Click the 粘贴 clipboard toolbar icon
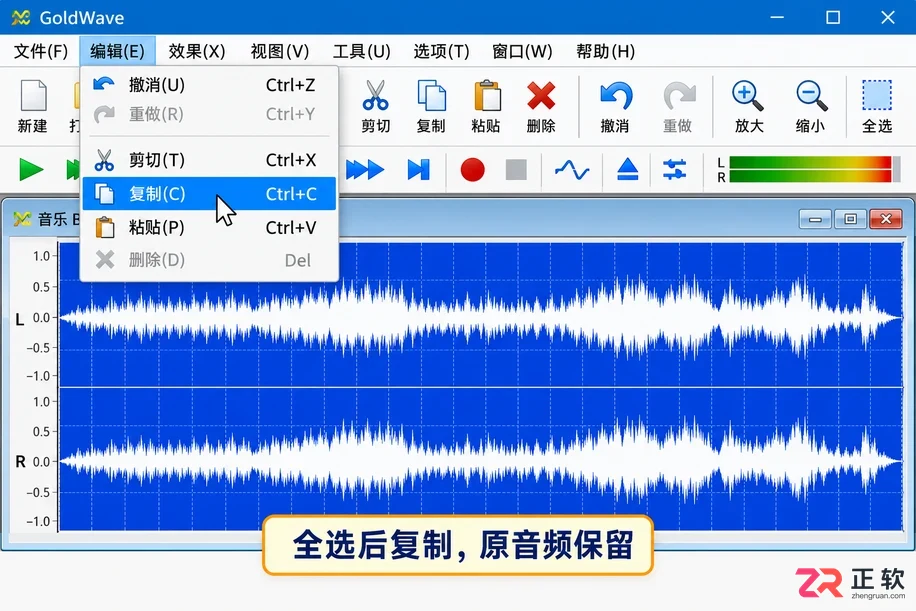The width and height of the screenshot is (916, 611). point(486,106)
